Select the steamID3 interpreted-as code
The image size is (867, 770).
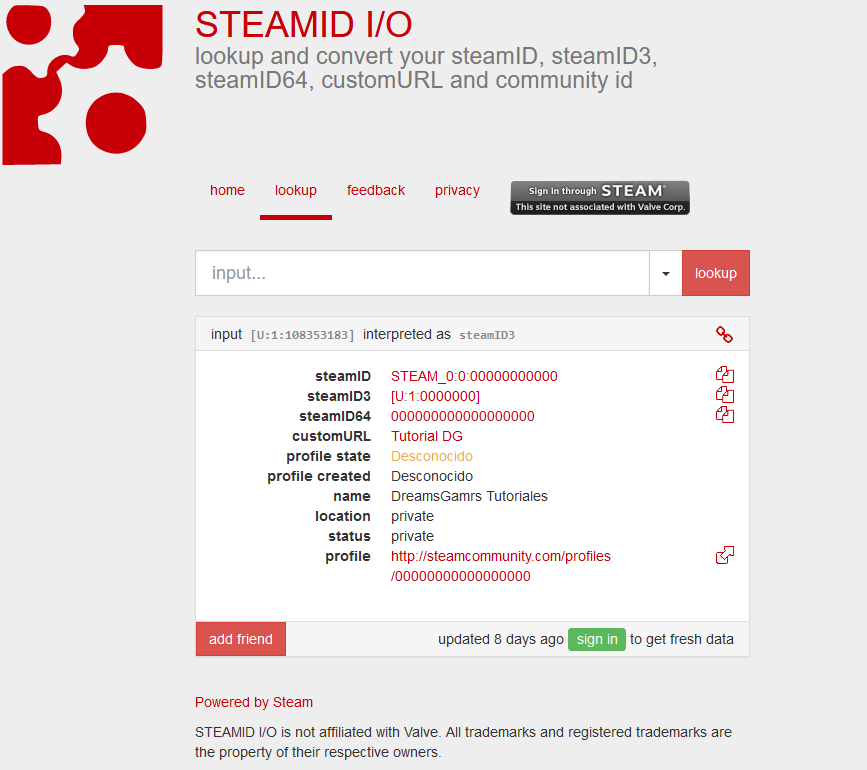point(487,335)
